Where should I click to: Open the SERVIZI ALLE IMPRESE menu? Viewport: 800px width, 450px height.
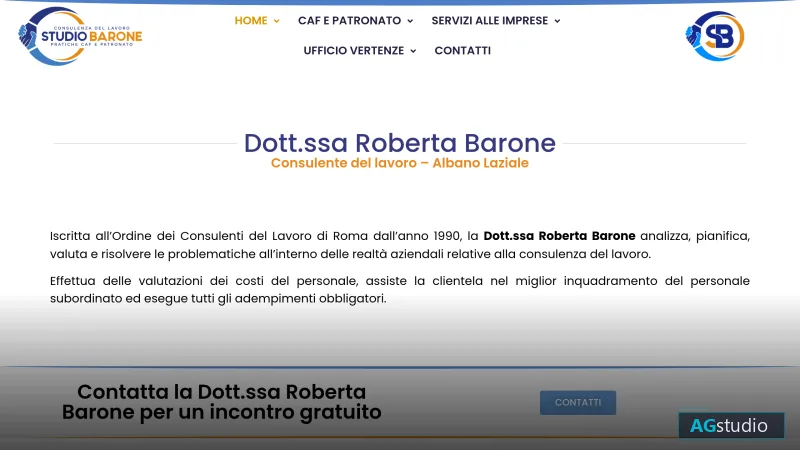pyautogui.click(x=490, y=21)
